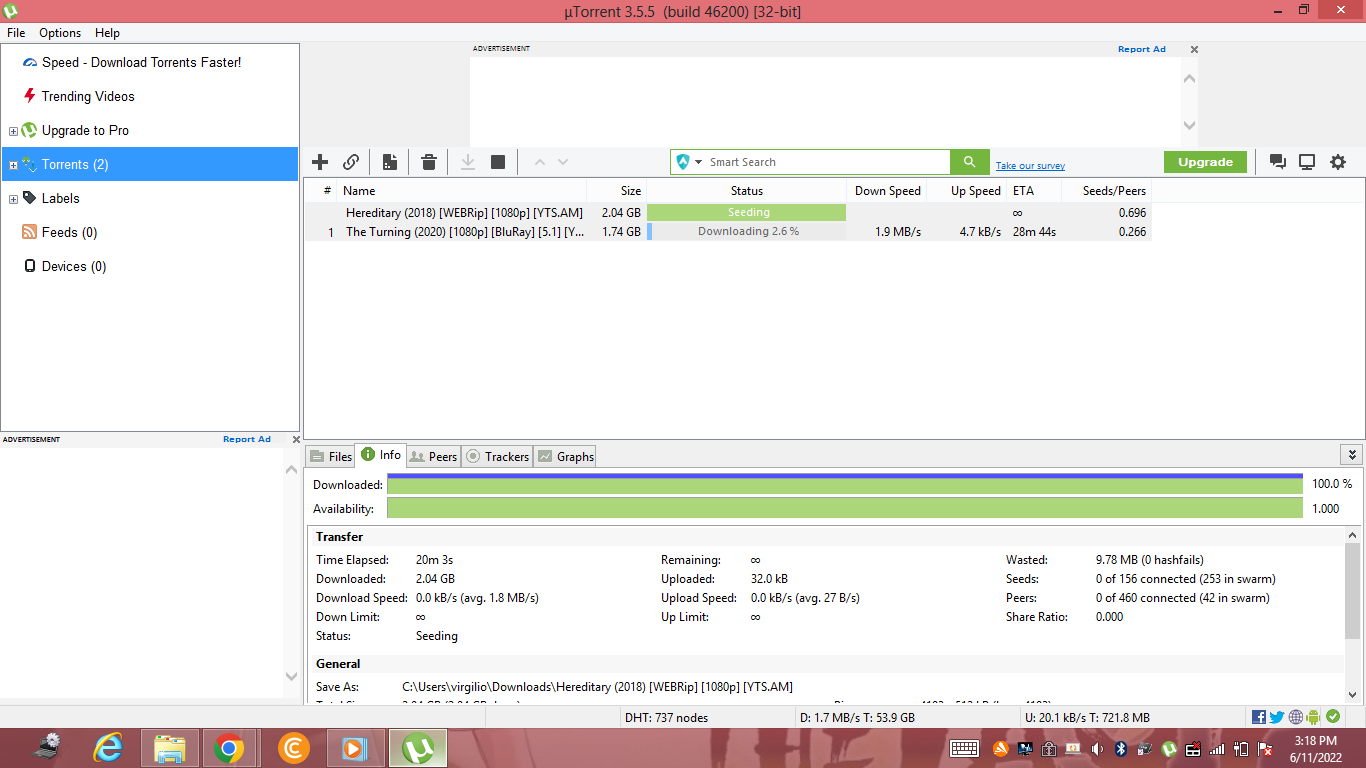Open File Explorer from the taskbar

click(170, 748)
